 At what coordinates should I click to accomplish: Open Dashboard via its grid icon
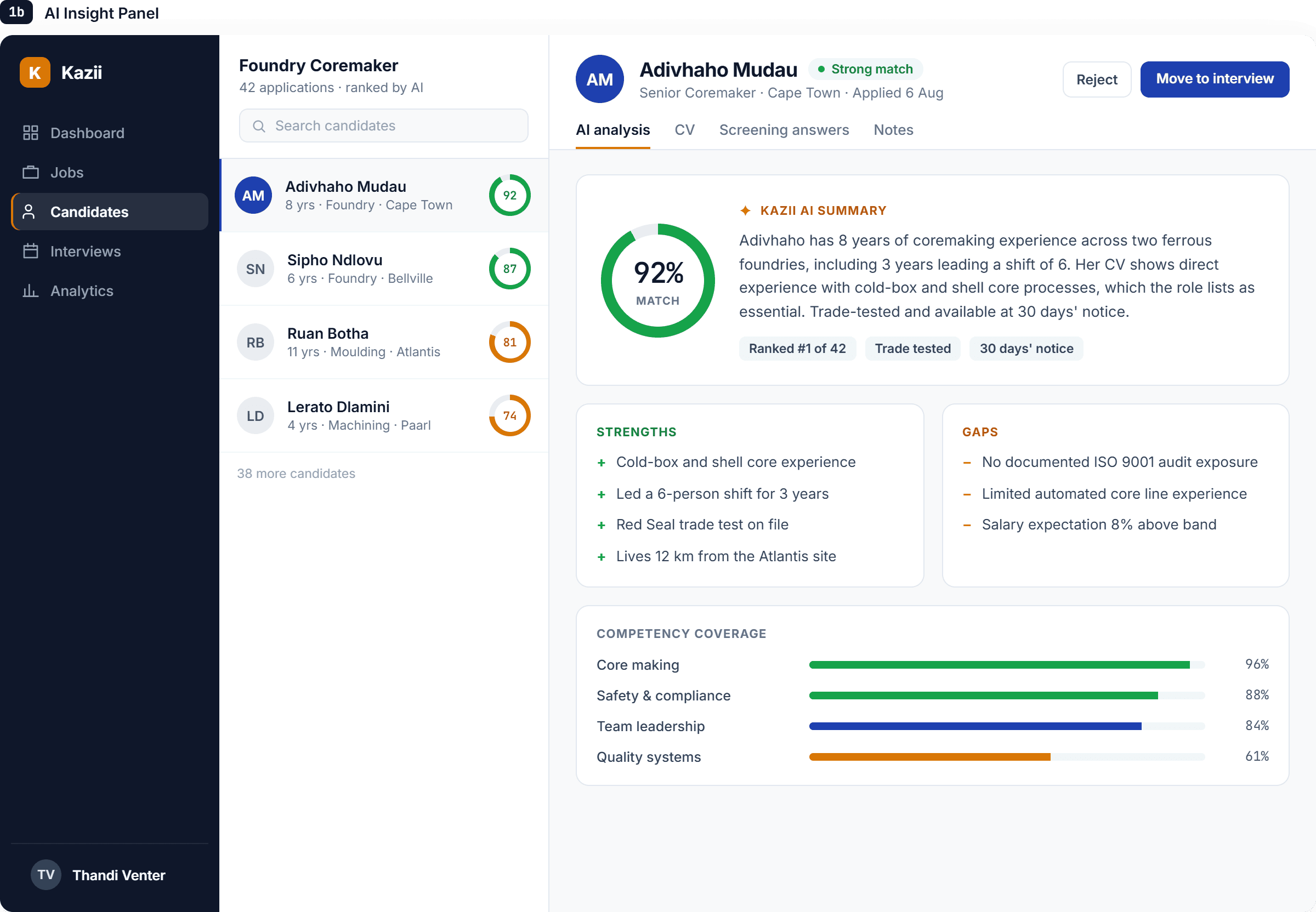[30, 133]
